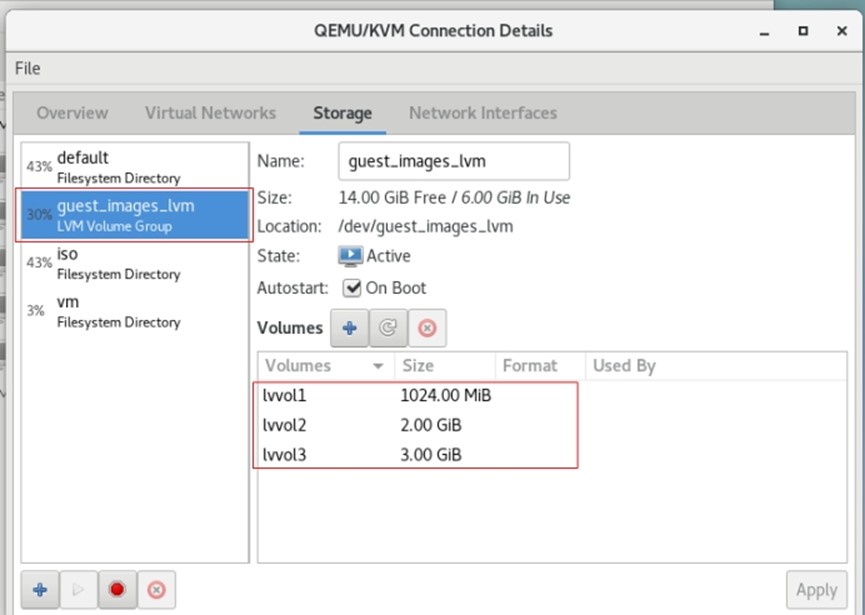This screenshot has width=865, height=615.
Task: Click the Active state monitor icon
Action: point(350,256)
